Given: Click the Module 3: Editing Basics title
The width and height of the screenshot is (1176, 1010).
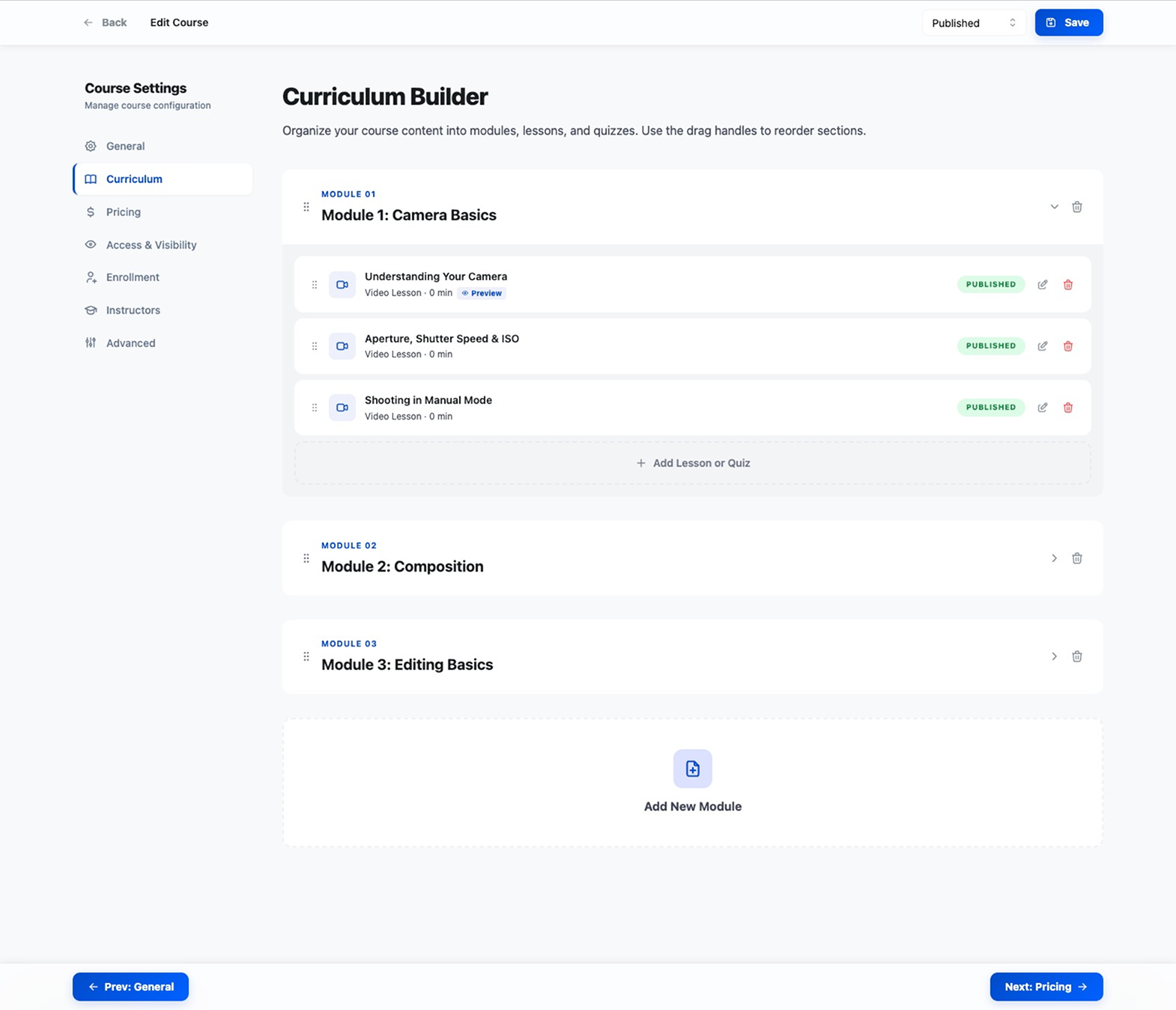Looking at the screenshot, I should (407, 665).
